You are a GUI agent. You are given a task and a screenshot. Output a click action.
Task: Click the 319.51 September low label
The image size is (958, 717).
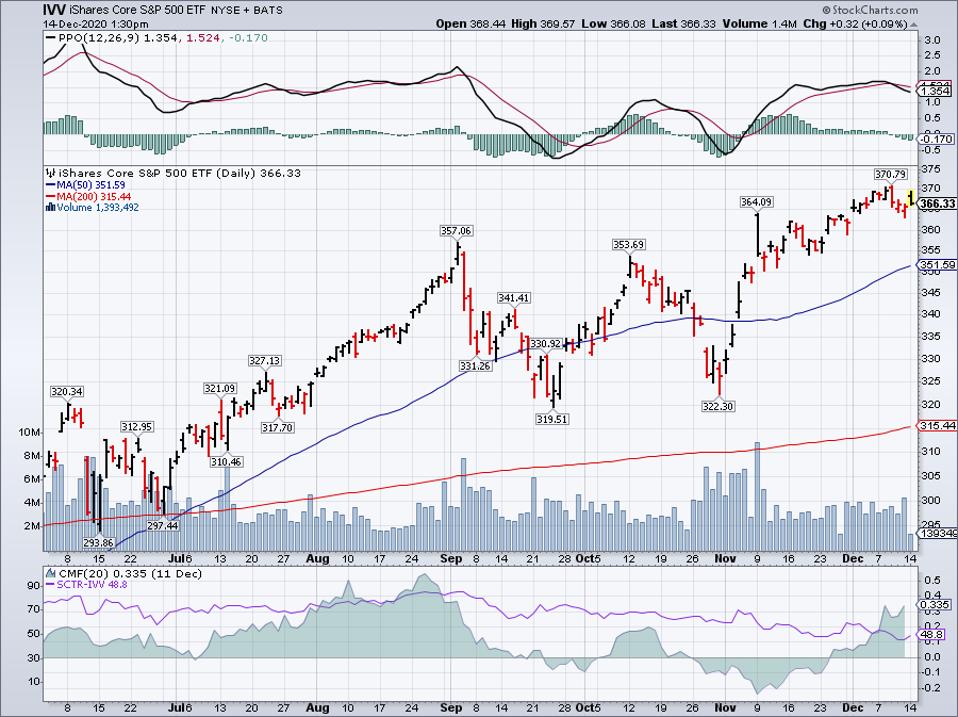pyautogui.click(x=552, y=419)
